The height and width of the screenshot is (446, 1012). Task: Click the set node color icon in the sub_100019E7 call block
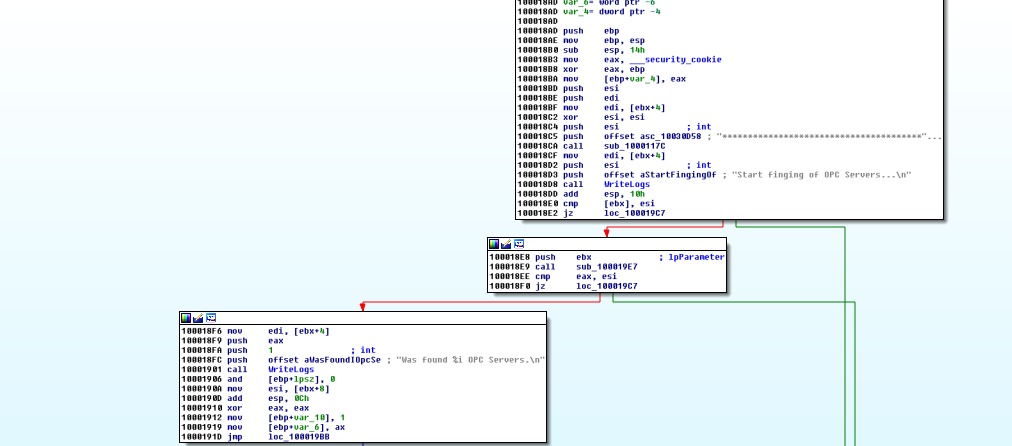click(494, 244)
